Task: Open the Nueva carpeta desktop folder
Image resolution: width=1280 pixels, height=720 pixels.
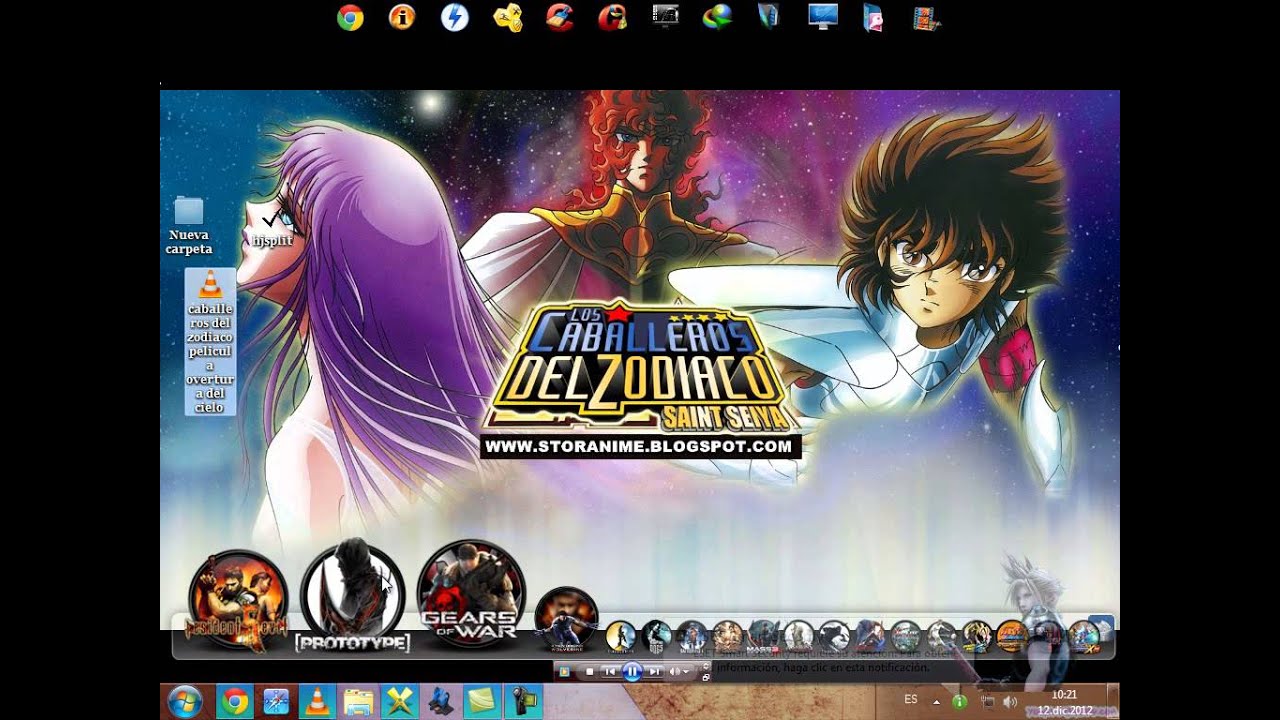Action: point(189,226)
